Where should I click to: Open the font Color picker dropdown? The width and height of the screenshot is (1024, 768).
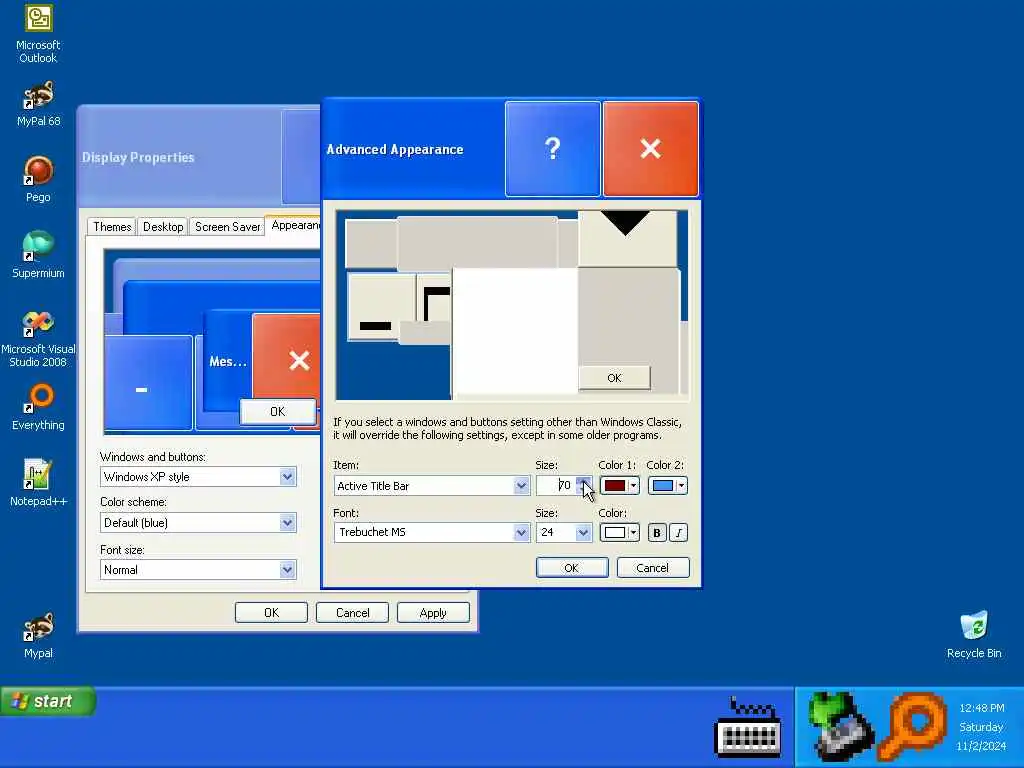point(619,533)
